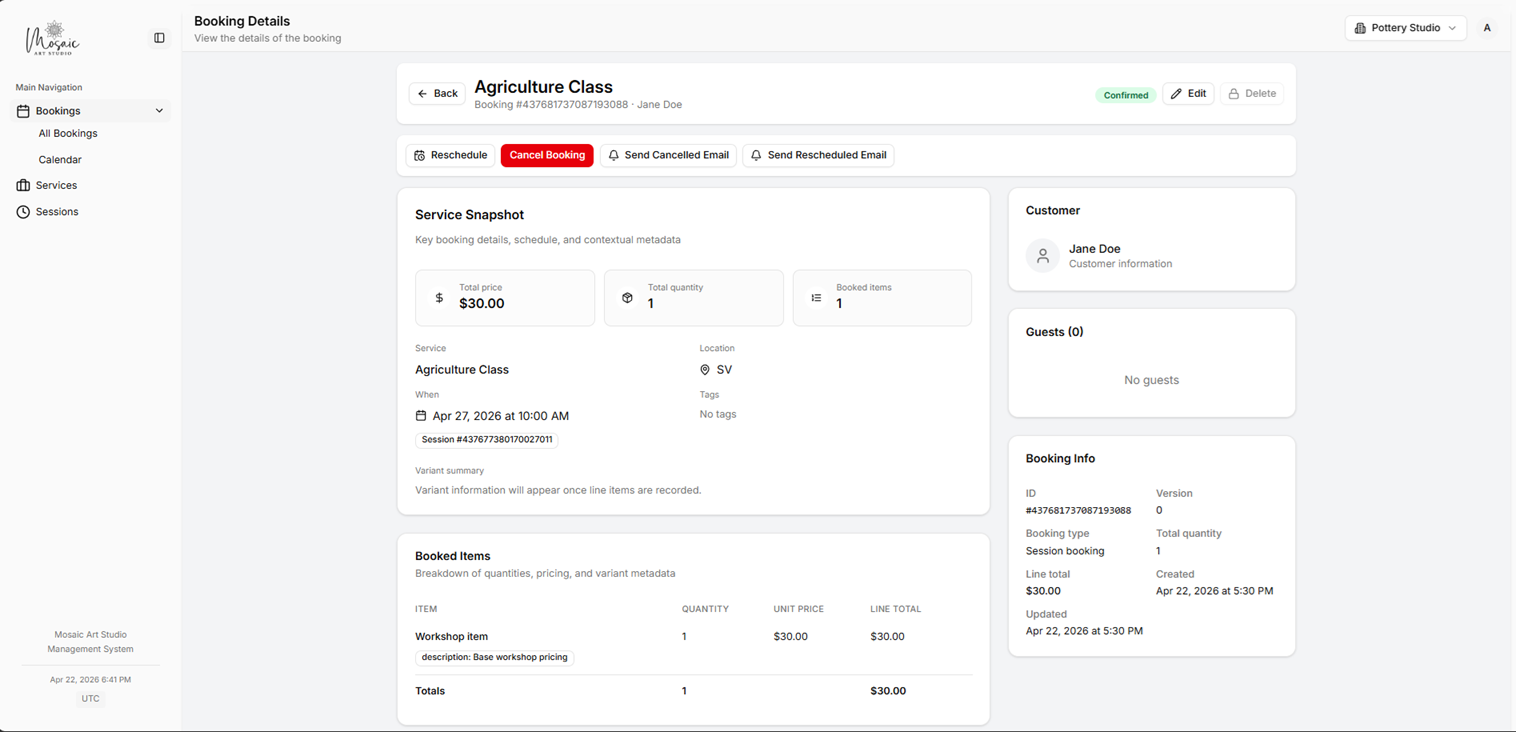The image size is (1516, 732).
Task: Click the dollar sign Total price icon
Action: coord(439,298)
